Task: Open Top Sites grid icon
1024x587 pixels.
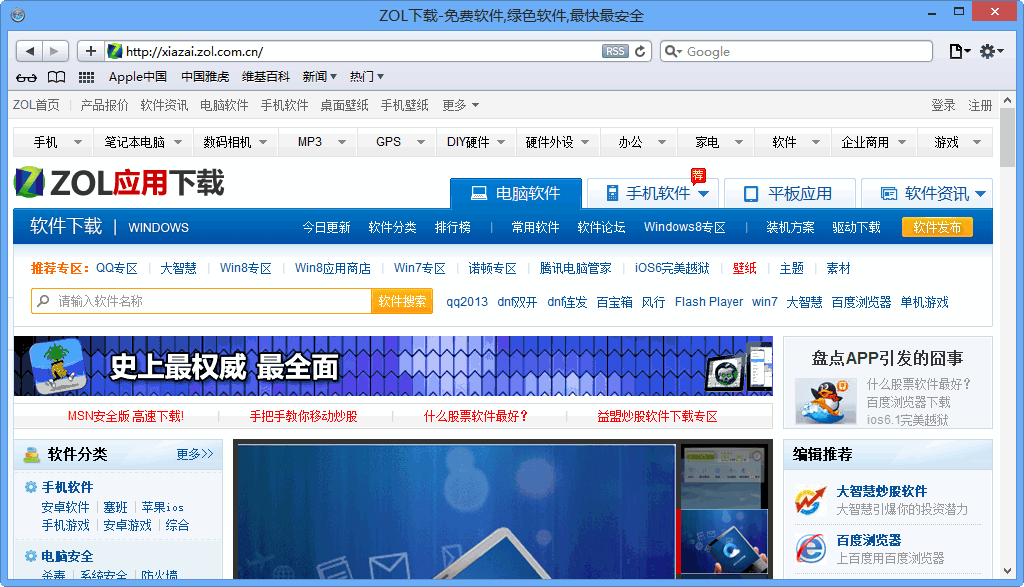Action: pos(87,77)
